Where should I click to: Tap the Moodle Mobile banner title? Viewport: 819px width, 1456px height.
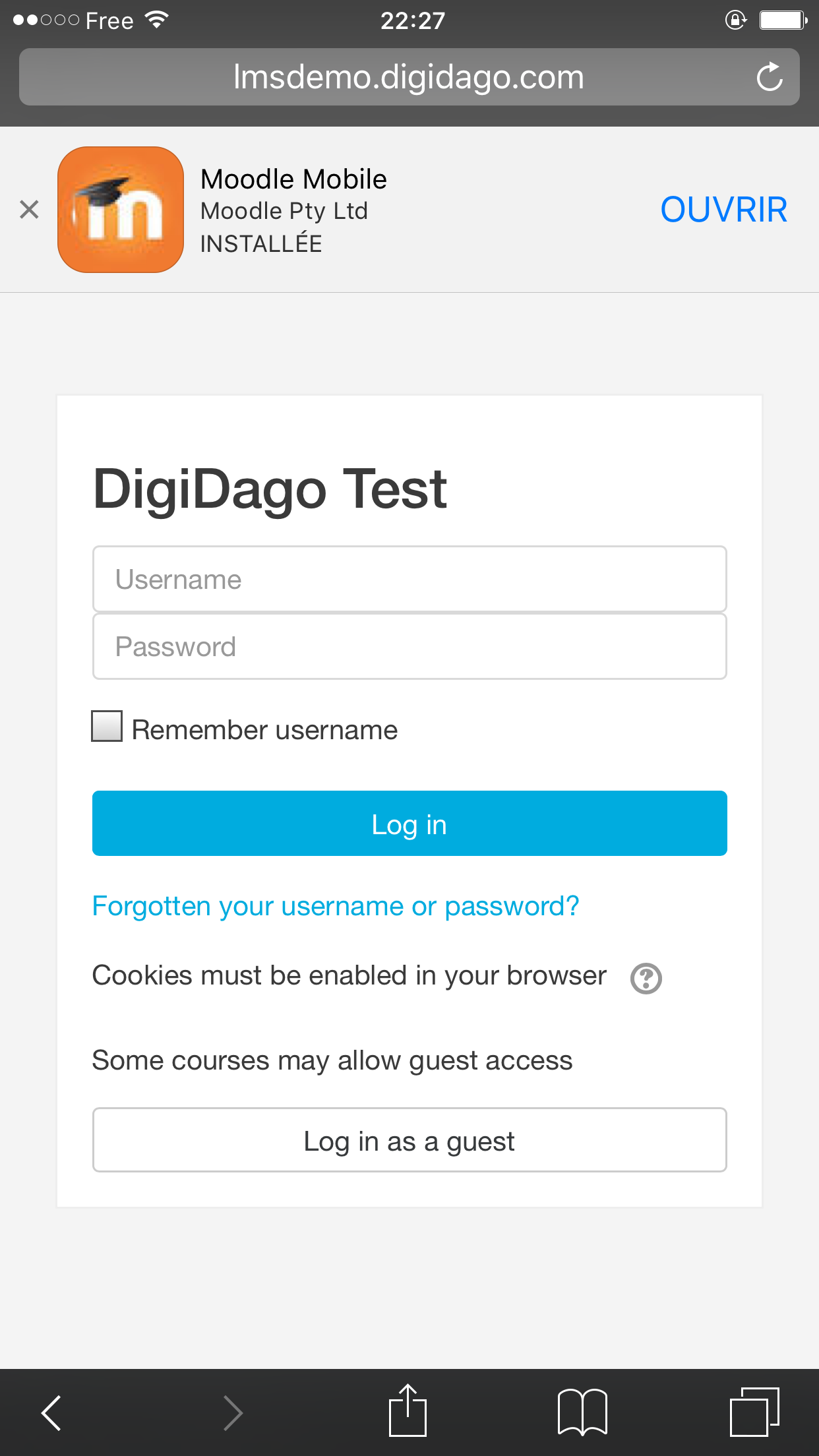point(293,179)
